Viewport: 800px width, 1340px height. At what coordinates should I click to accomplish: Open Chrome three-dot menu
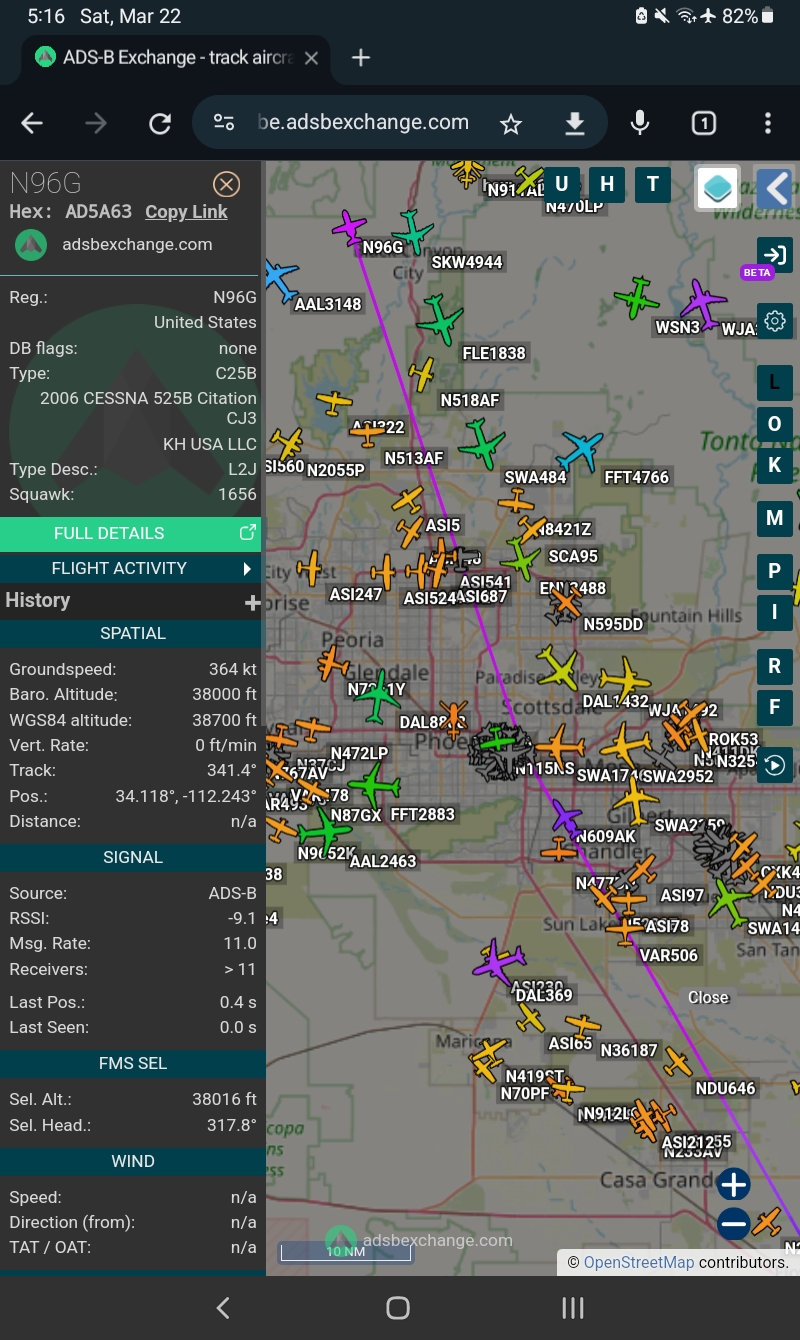point(768,123)
